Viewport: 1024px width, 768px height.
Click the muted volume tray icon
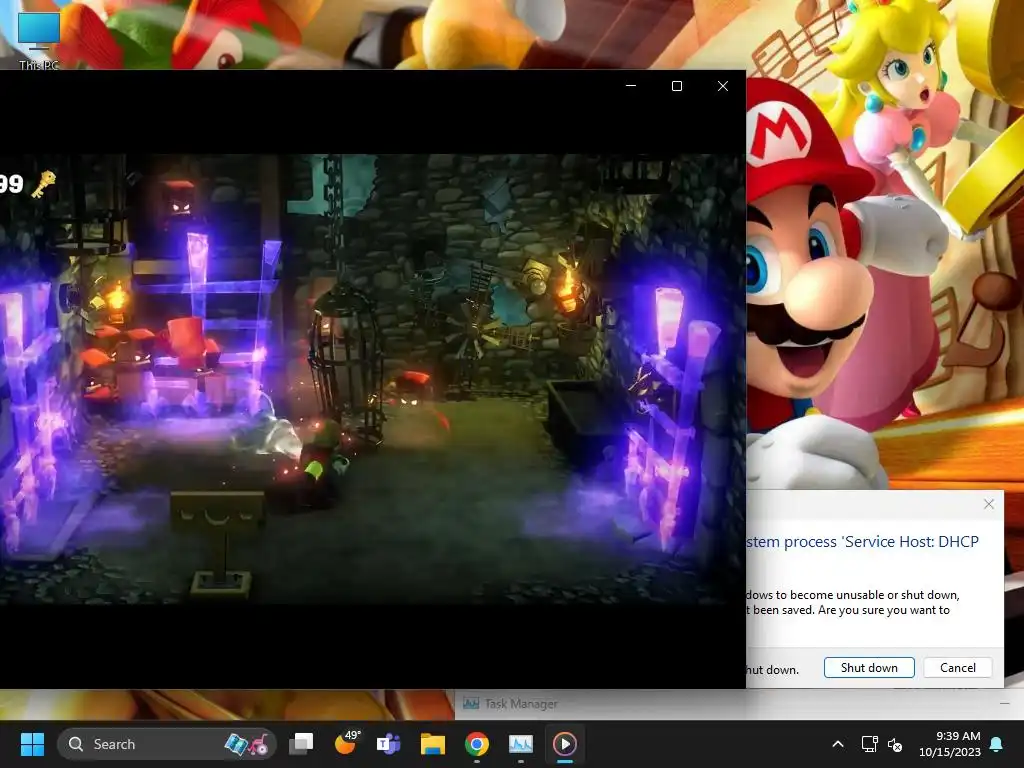pos(895,744)
